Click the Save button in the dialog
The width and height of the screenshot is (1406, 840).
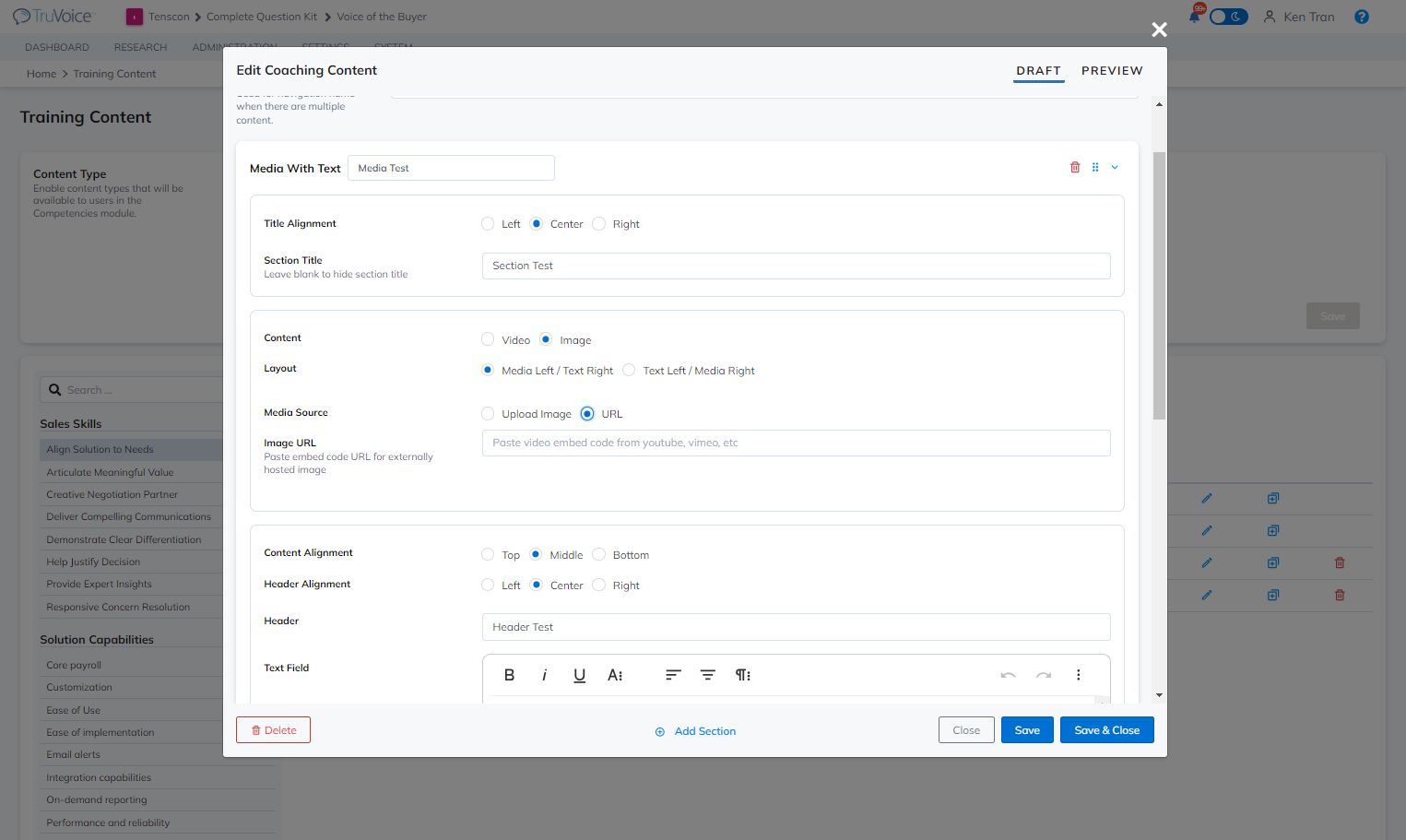pyautogui.click(x=1027, y=730)
